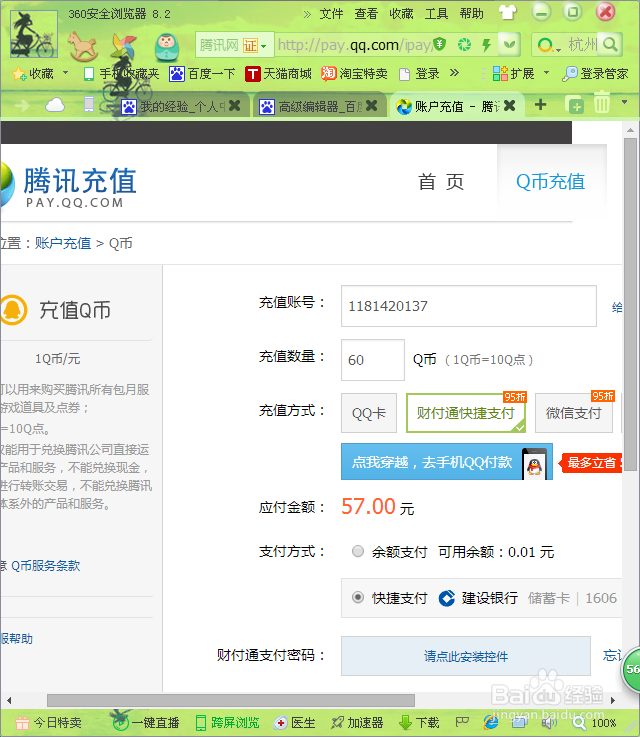640x737 pixels.
Task: Click the lightning speed-mode icon
Action: [487, 45]
